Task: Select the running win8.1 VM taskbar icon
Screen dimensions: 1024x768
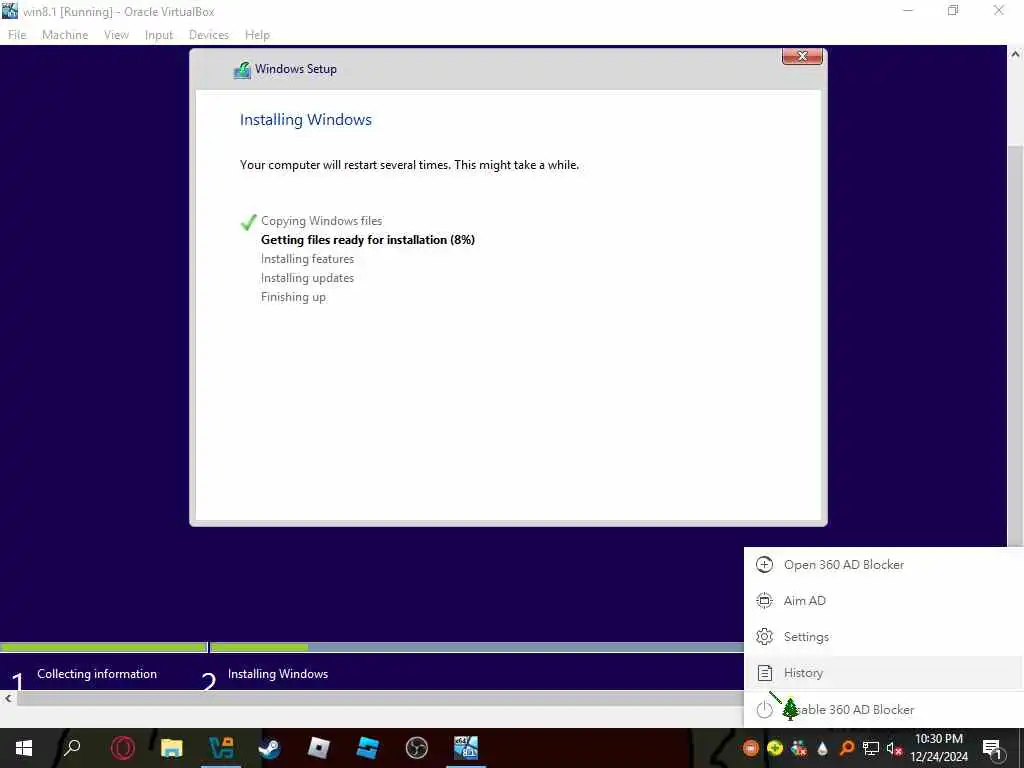Action: pyautogui.click(x=466, y=748)
